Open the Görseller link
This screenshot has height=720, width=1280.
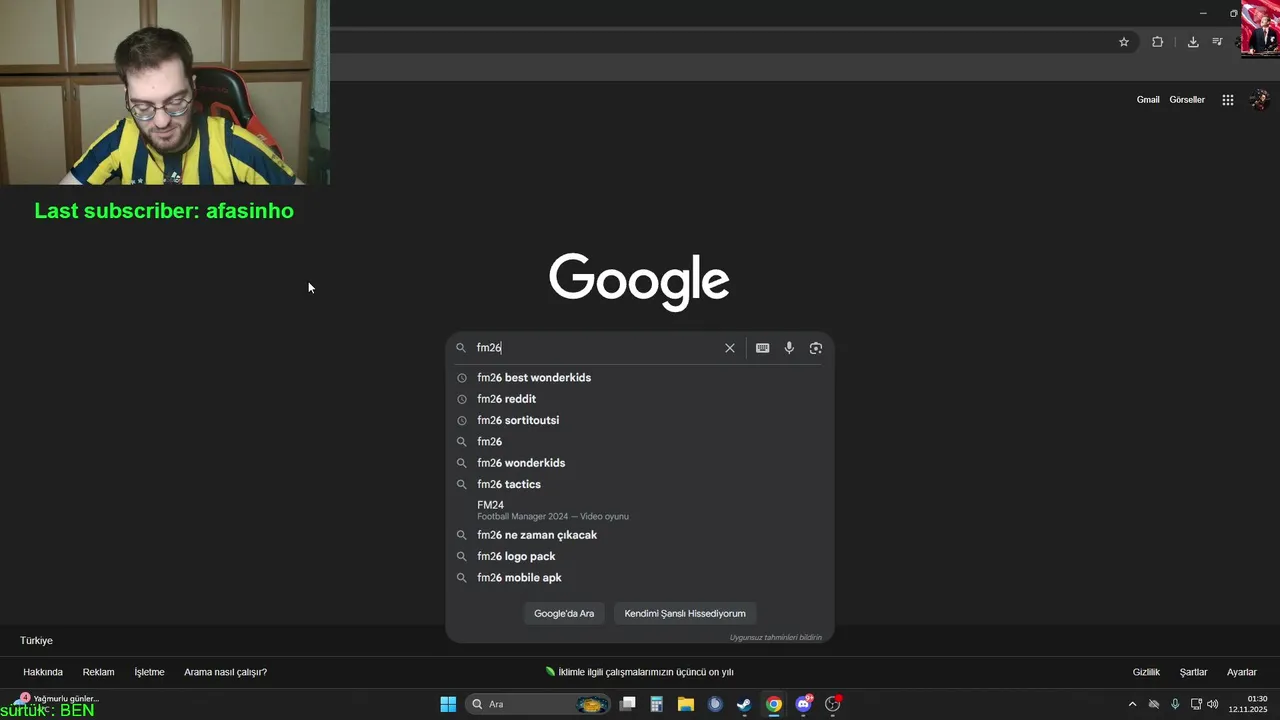point(1187,100)
